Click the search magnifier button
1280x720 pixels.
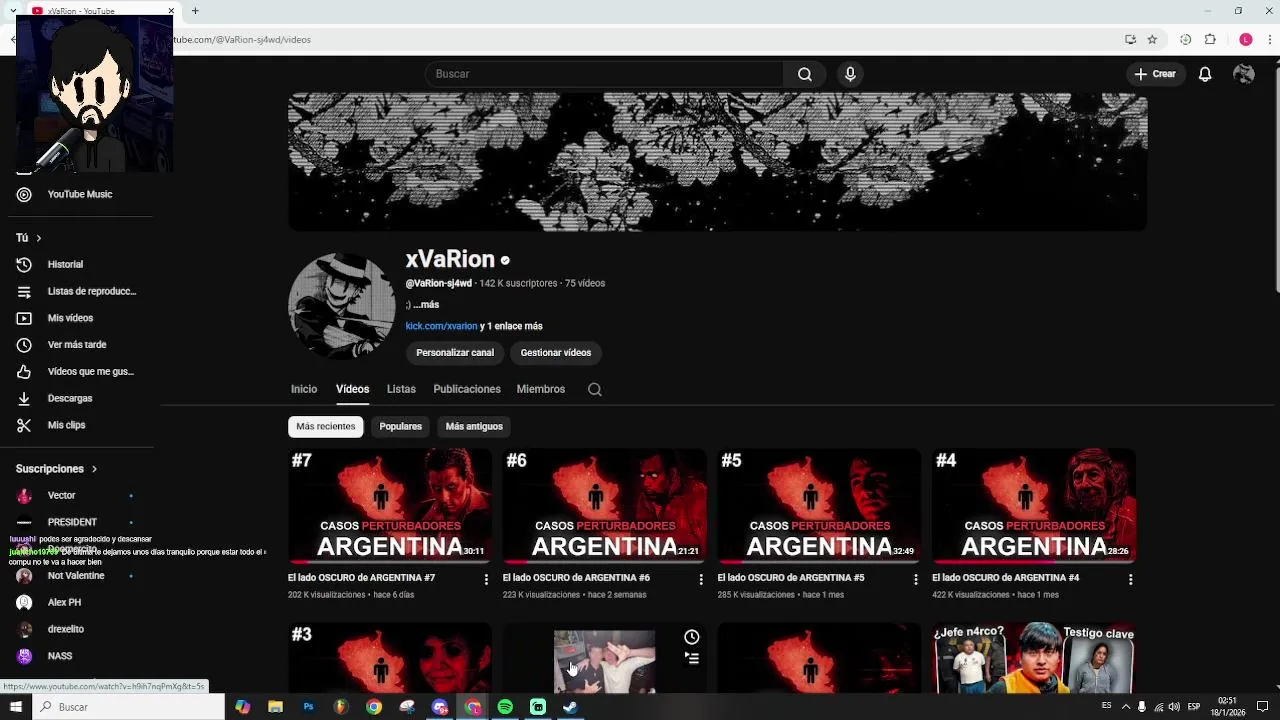pos(805,74)
